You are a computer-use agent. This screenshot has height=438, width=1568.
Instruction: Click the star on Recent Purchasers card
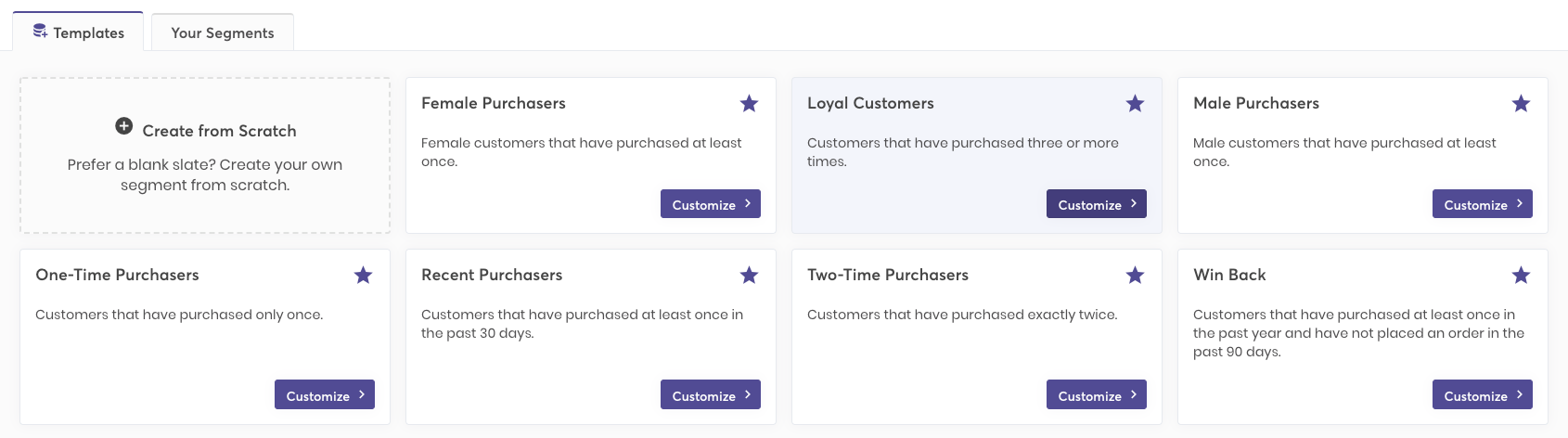tap(749, 276)
